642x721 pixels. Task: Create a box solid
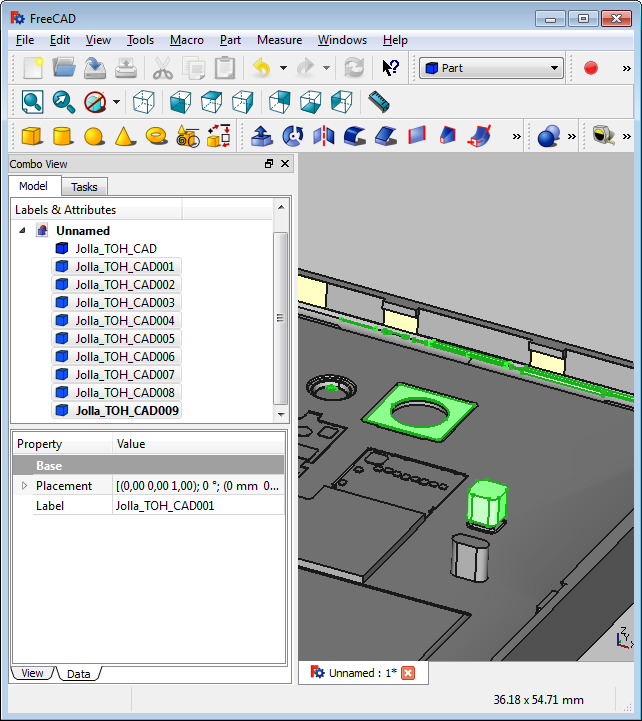32,137
